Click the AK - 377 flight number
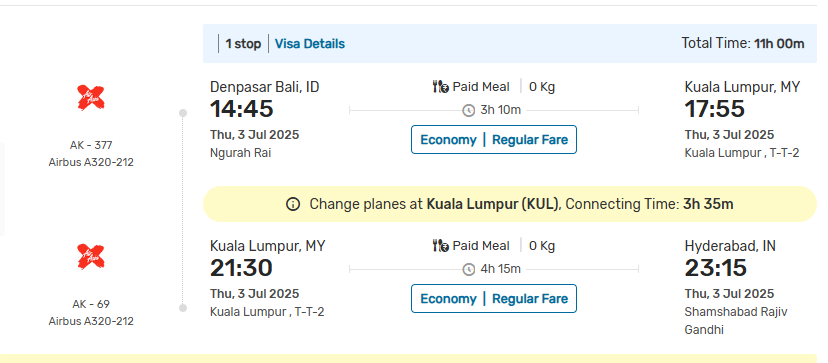 pos(91,145)
